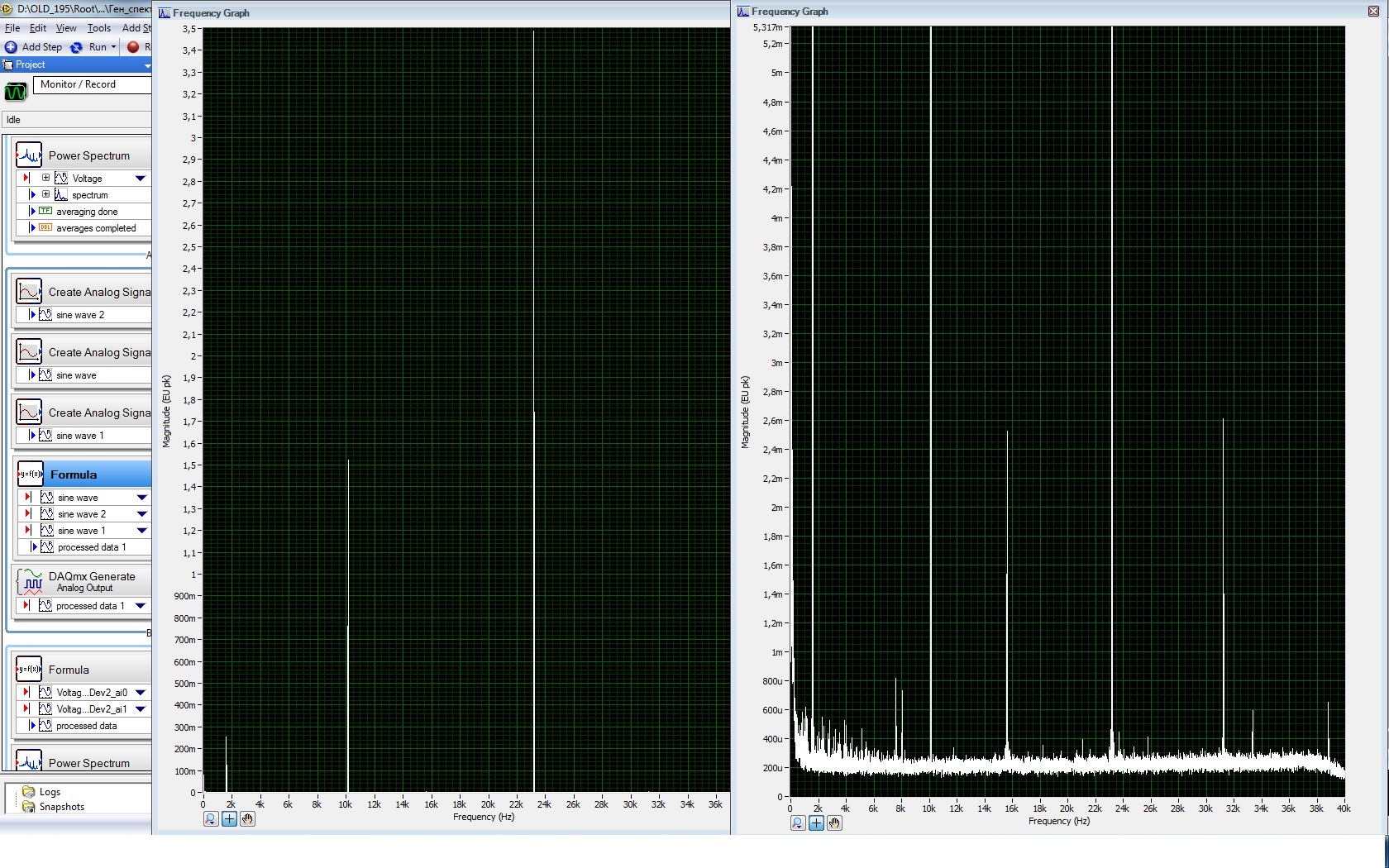Select the crosshair cursor tool in the right Frequency Graph
The image size is (1389, 868).
816,823
